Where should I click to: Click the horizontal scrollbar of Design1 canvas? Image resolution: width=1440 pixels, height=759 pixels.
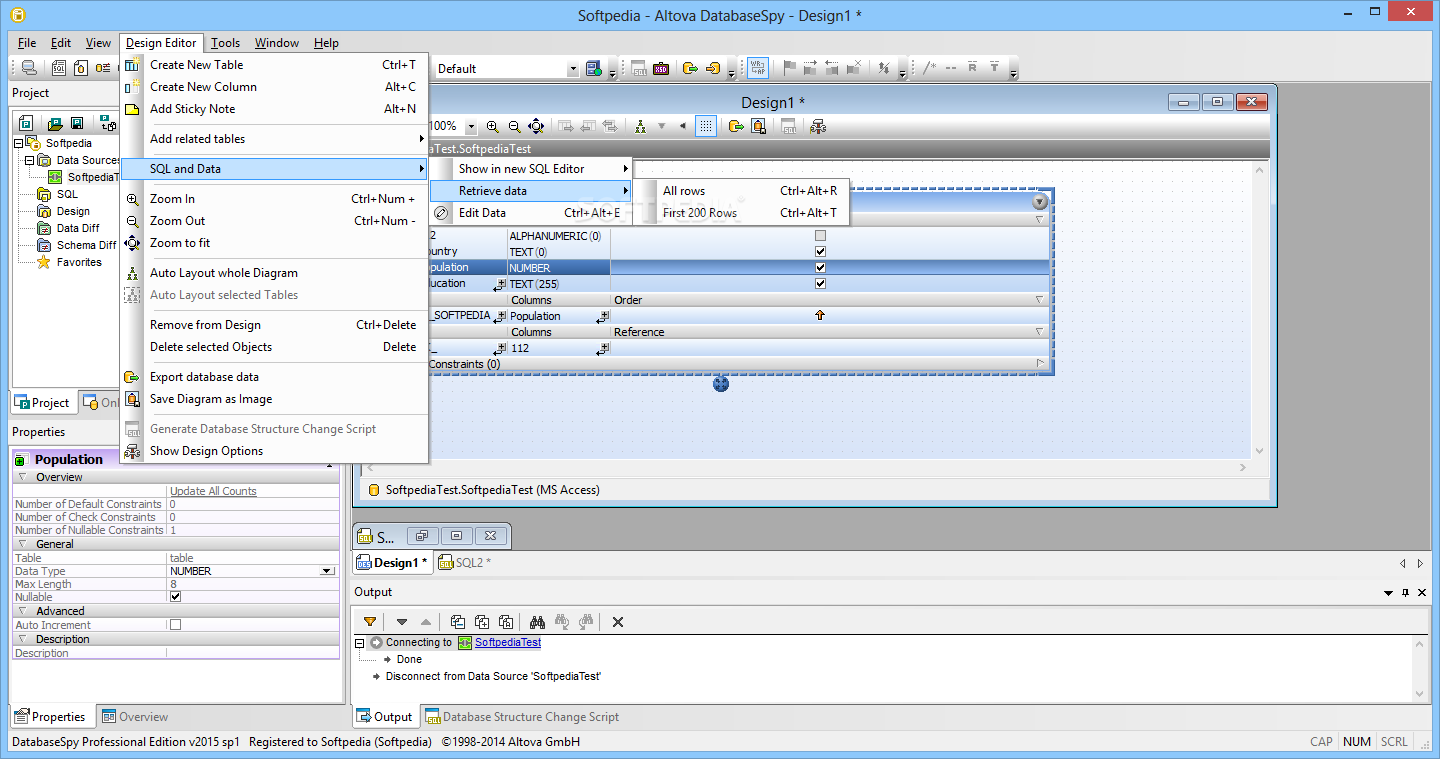click(808, 468)
